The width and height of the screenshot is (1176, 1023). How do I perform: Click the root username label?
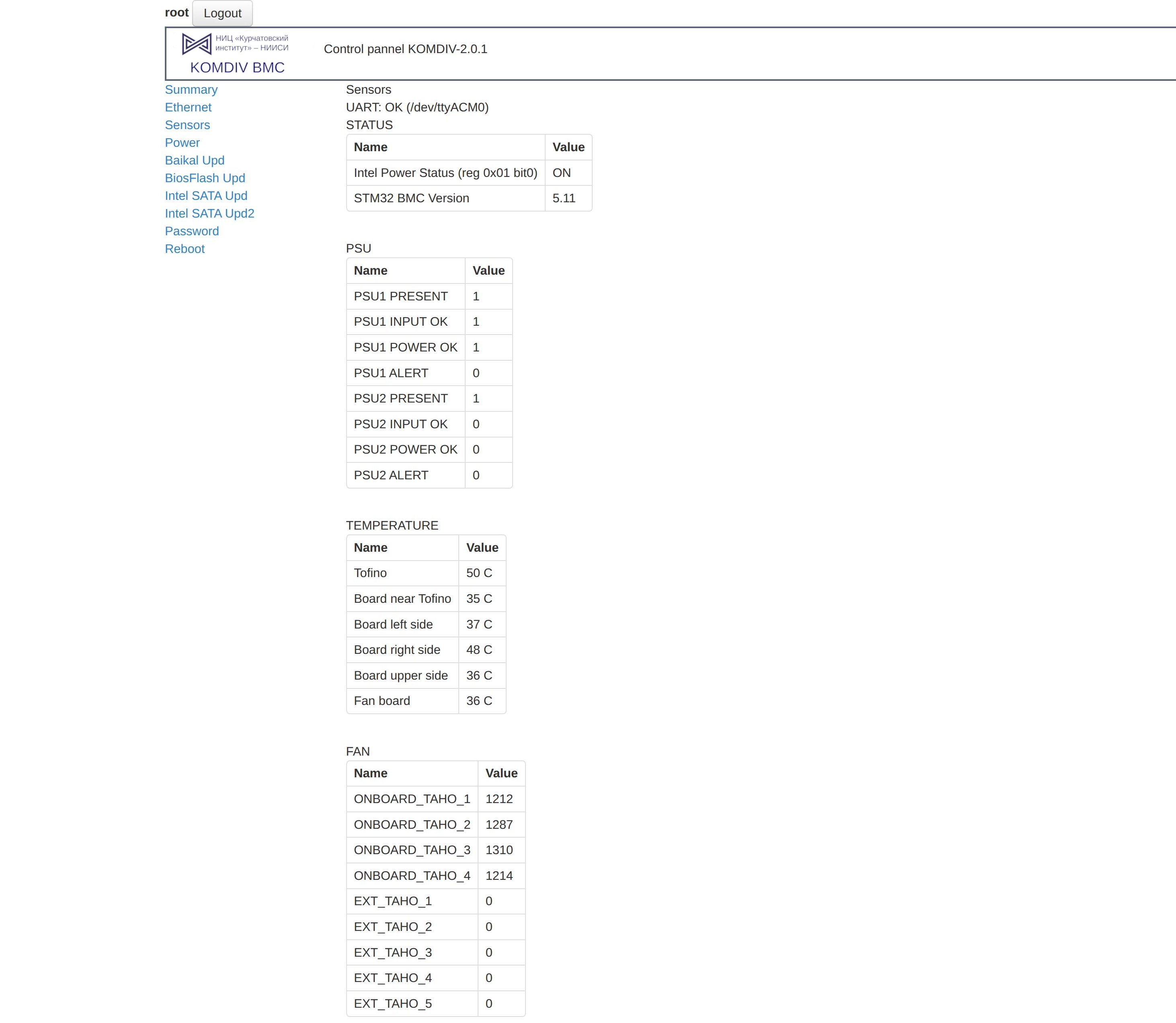coord(177,12)
